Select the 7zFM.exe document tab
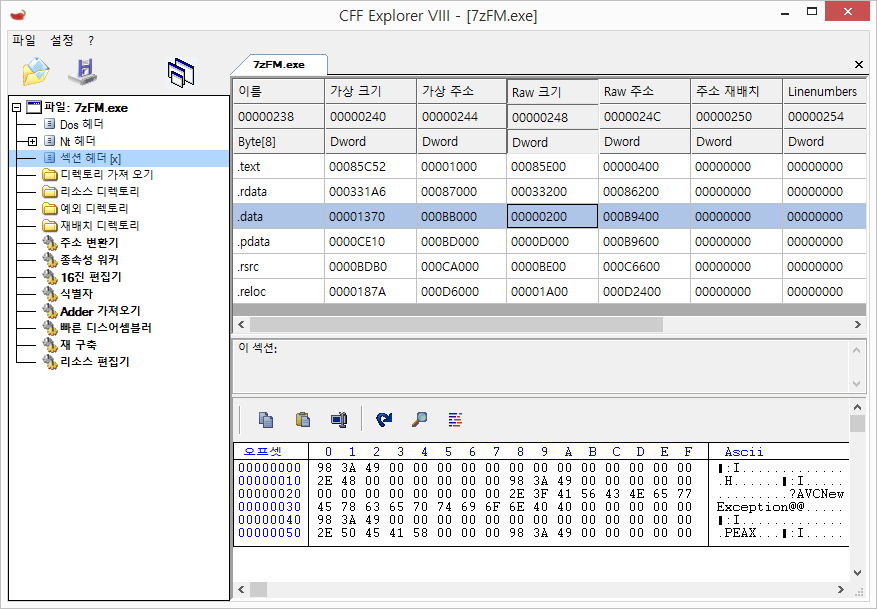Screen dimensions: 877x609 [279, 64]
